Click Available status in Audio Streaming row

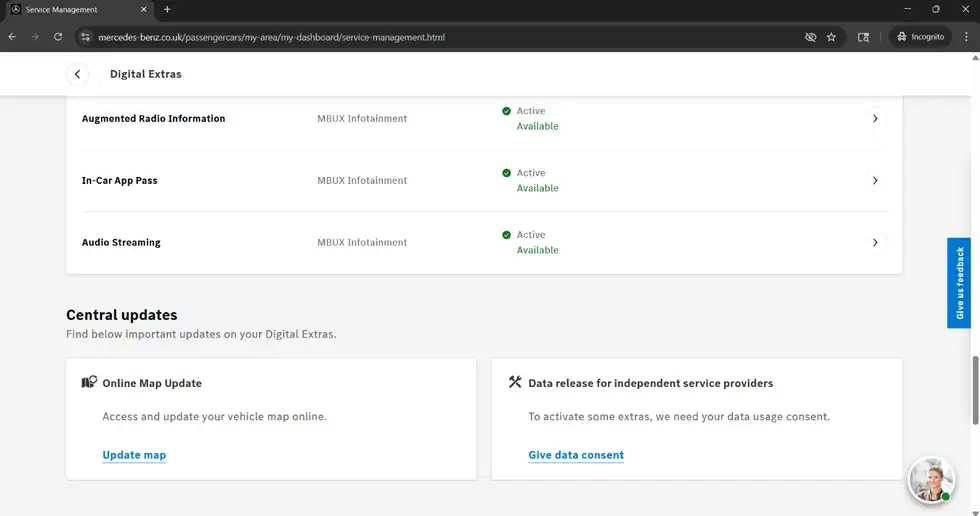[x=538, y=250]
